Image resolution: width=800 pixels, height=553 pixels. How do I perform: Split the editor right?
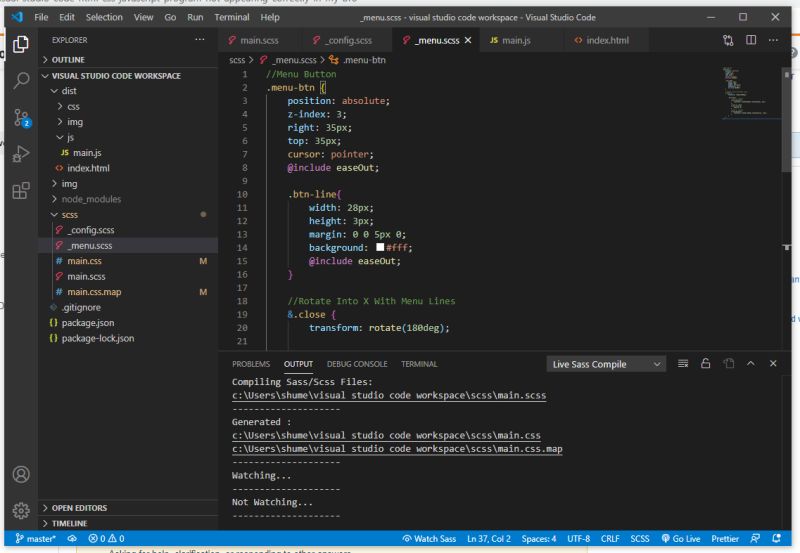click(x=751, y=40)
